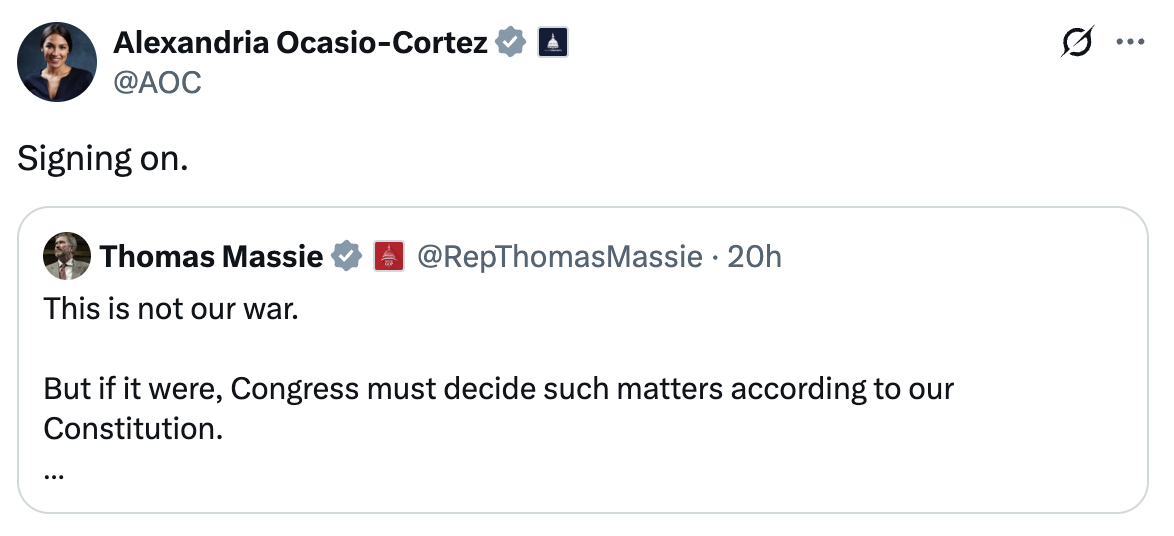Viewport: 1174px width, 536px height.
Task: Click AOC's blue verified checkmark badge
Action: pyautogui.click(x=511, y=42)
